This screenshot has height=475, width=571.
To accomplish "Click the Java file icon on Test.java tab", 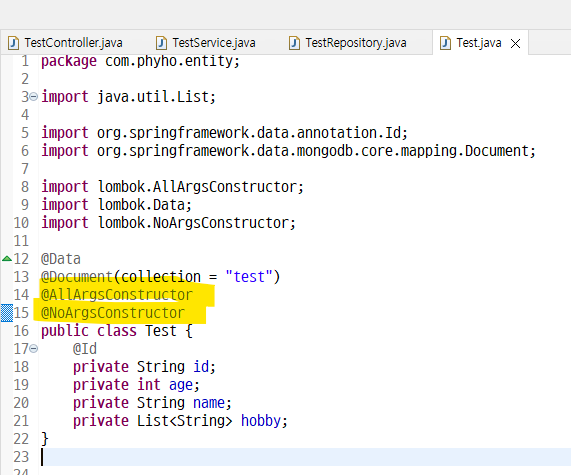I will (x=445, y=43).
